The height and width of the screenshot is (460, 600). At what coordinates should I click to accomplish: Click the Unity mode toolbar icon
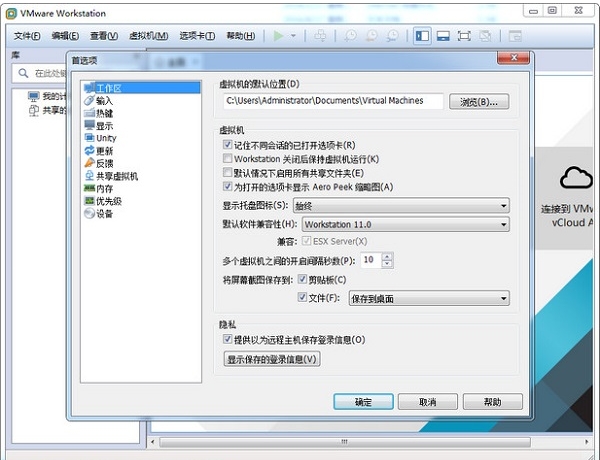tap(485, 36)
